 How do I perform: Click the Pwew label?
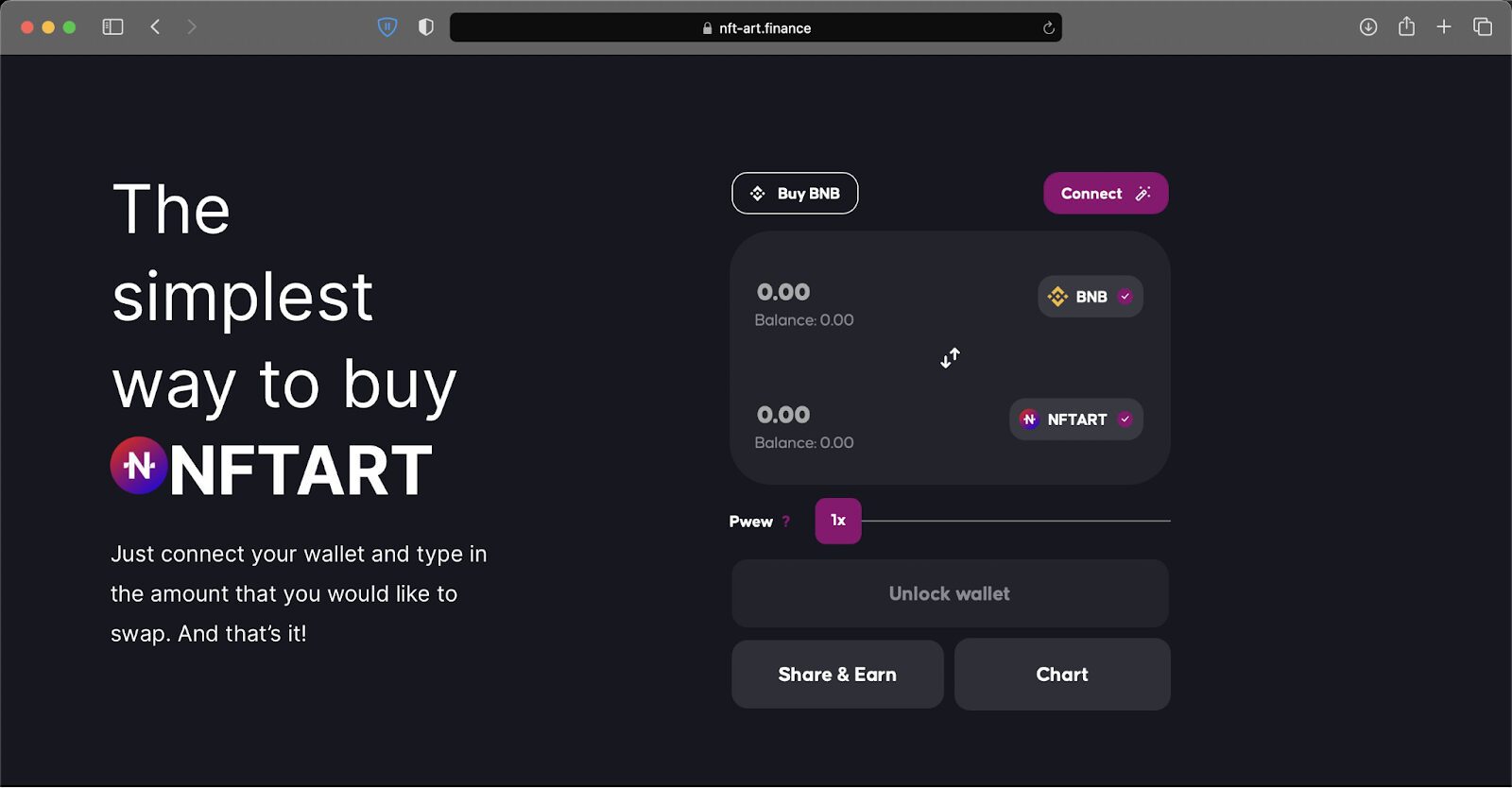(751, 522)
